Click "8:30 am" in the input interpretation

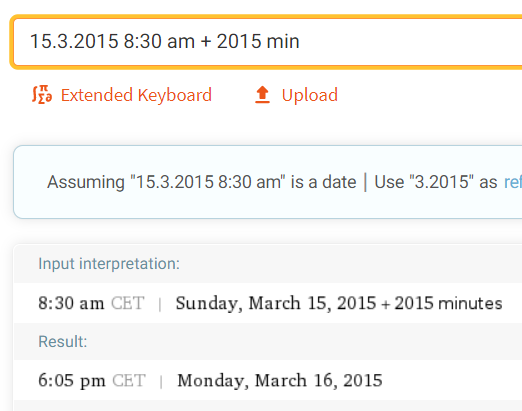pos(71,303)
